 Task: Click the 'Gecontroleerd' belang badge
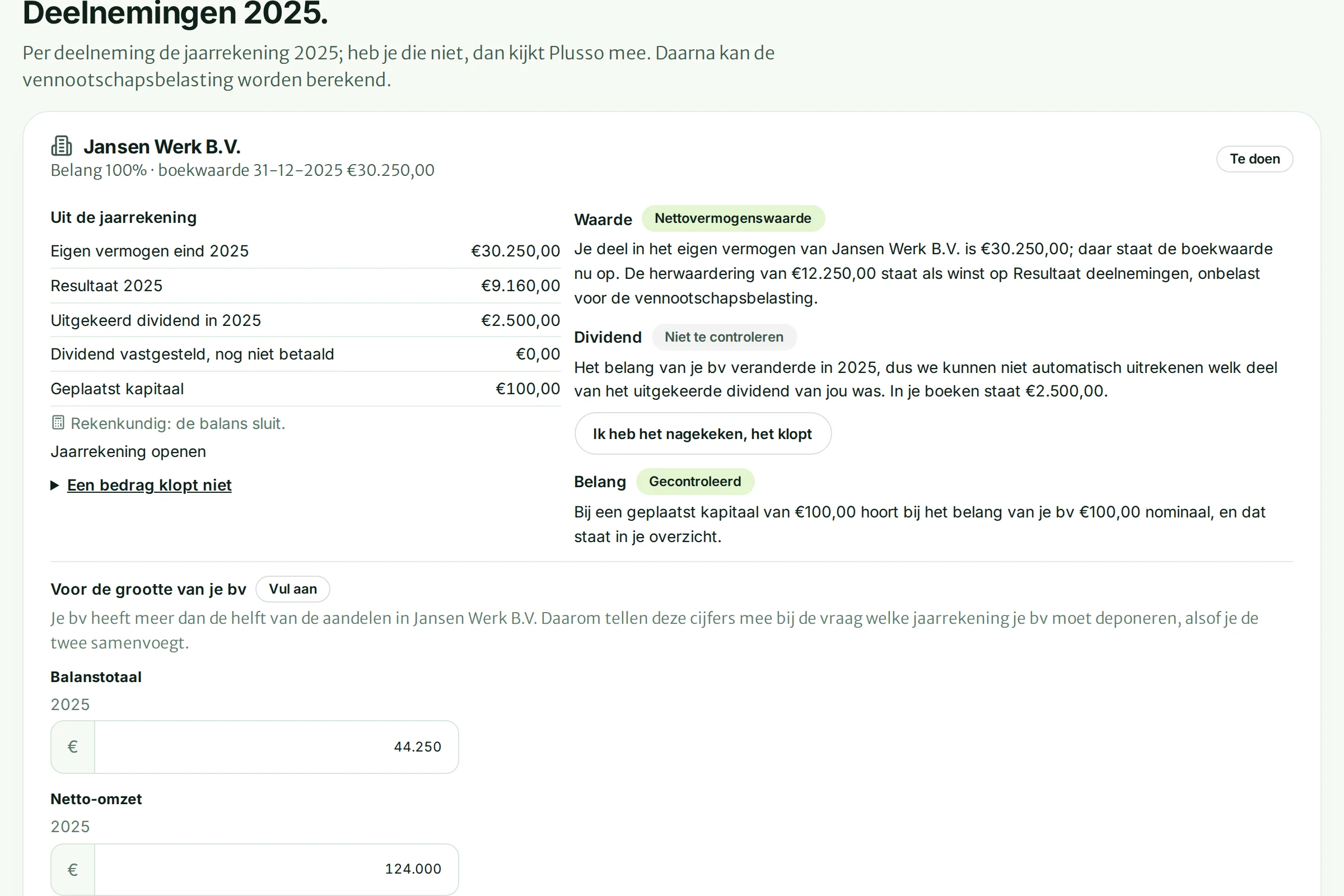(694, 482)
